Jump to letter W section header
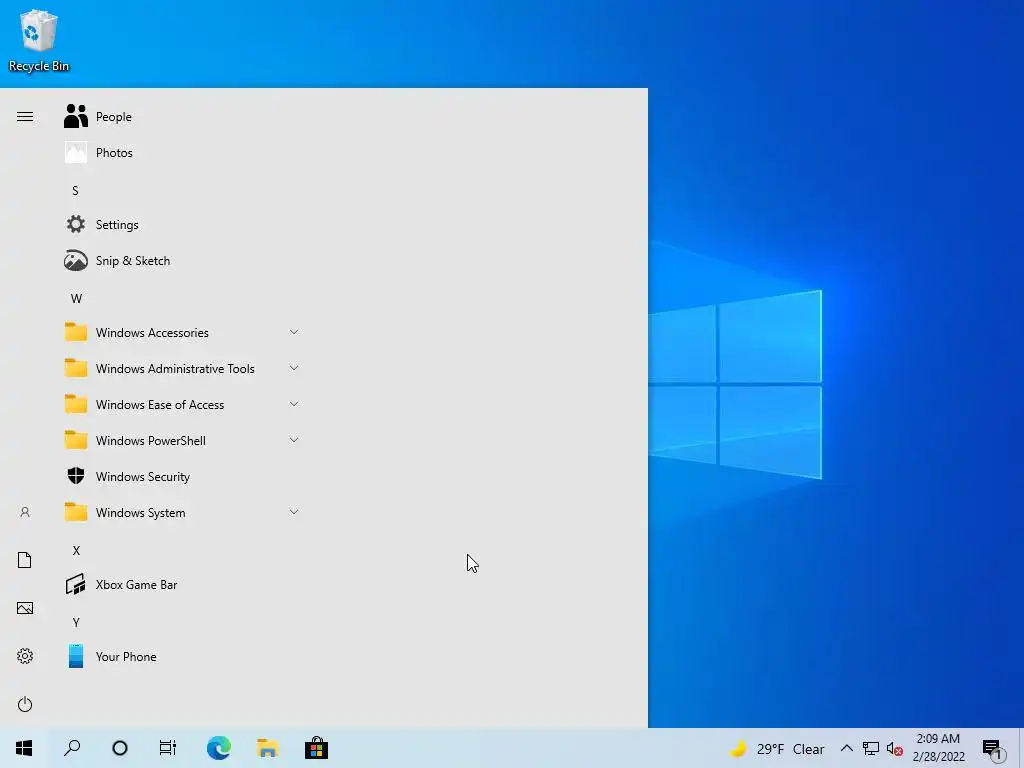 click(x=76, y=298)
